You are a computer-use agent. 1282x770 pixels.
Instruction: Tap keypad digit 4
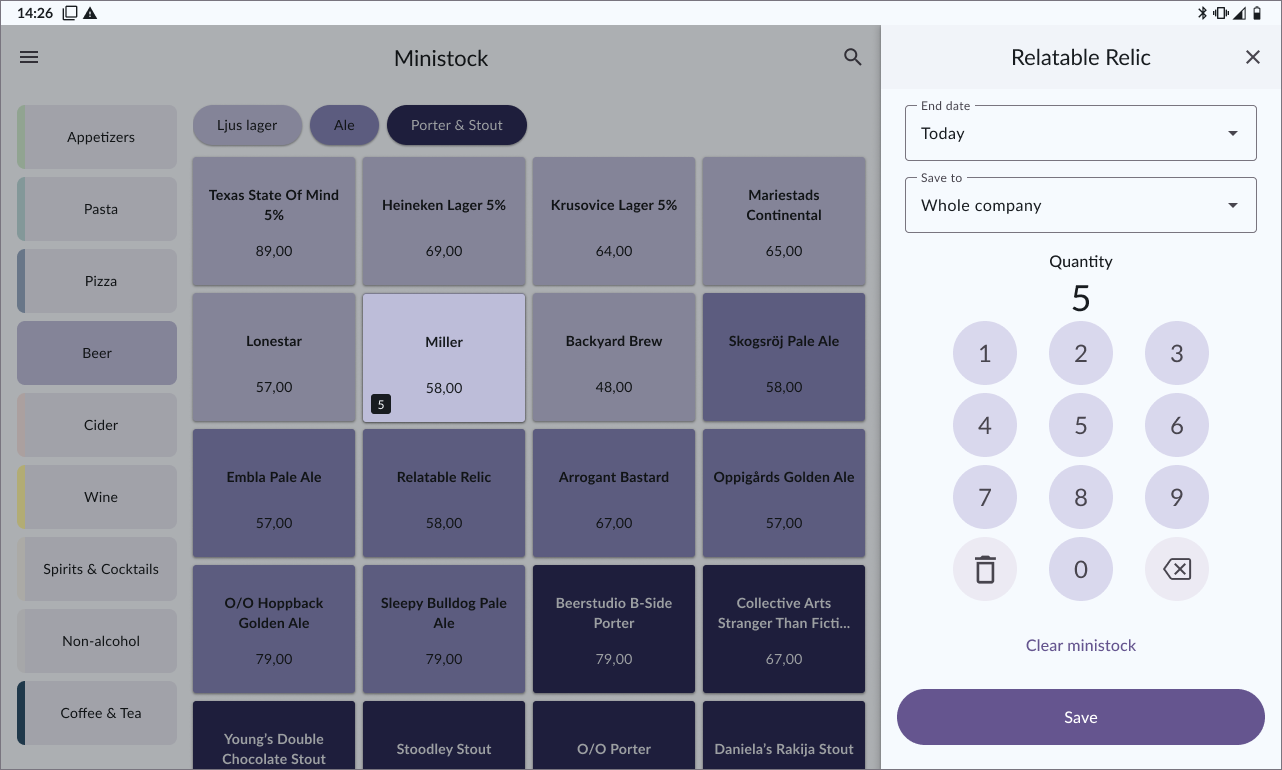pos(985,425)
